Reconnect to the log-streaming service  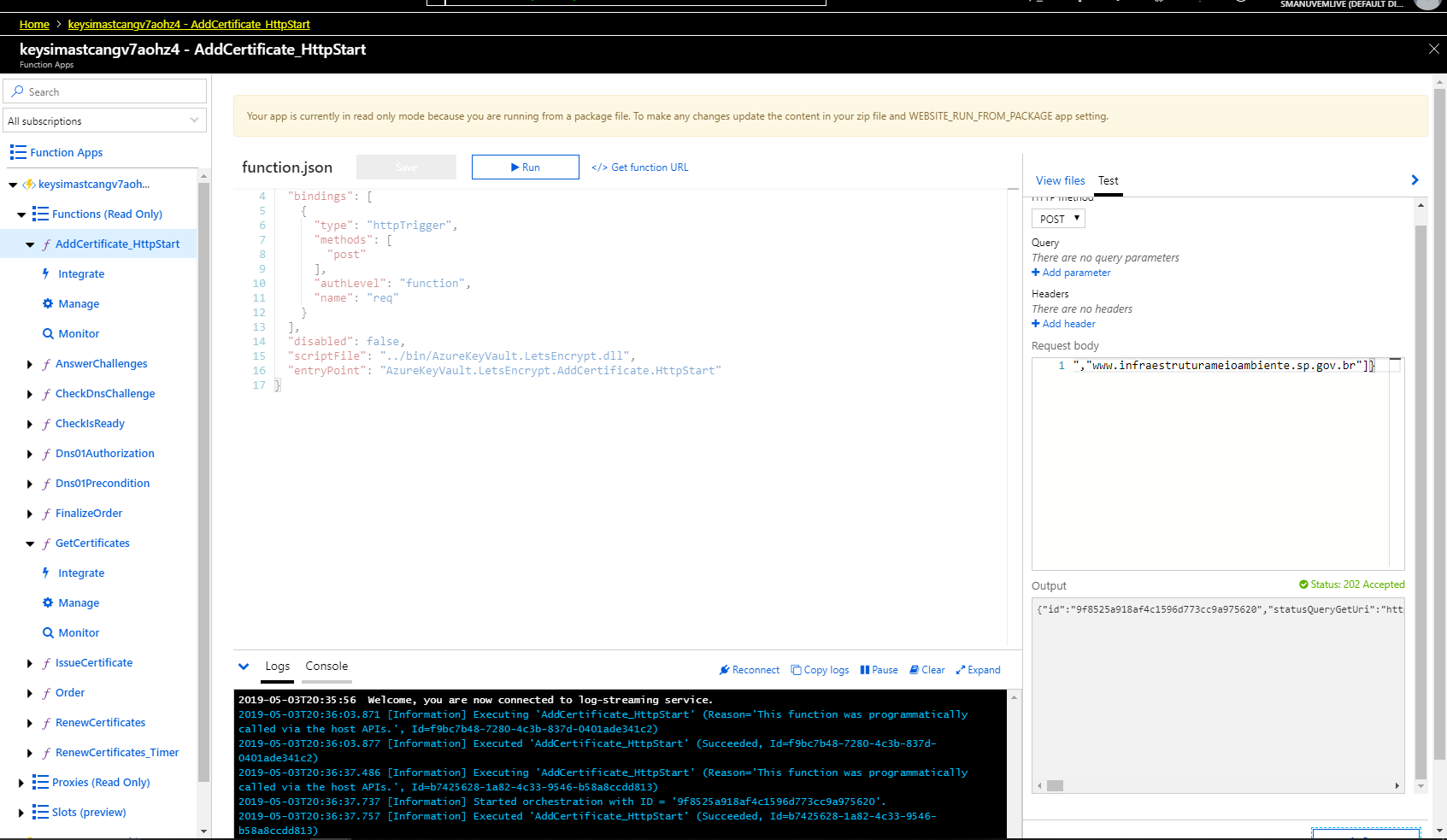click(x=750, y=669)
